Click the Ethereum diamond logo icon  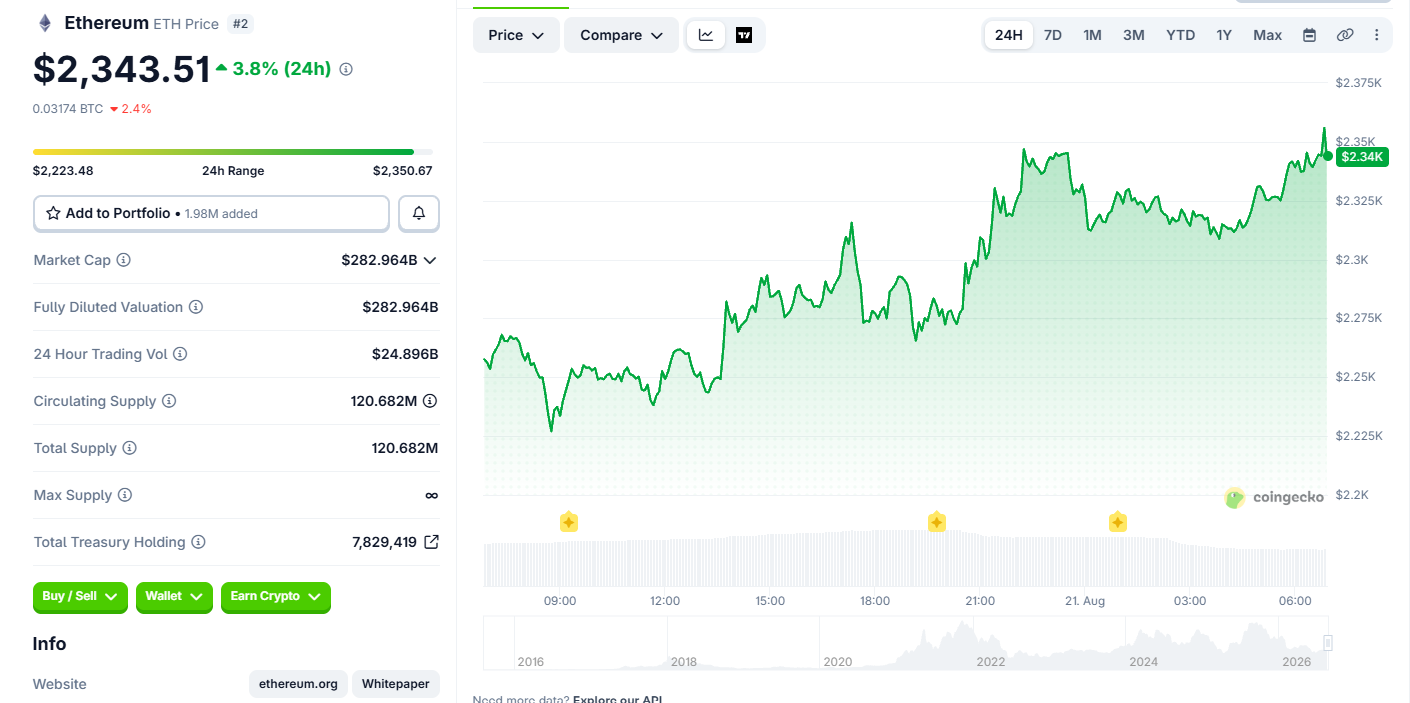pyautogui.click(x=44, y=23)
